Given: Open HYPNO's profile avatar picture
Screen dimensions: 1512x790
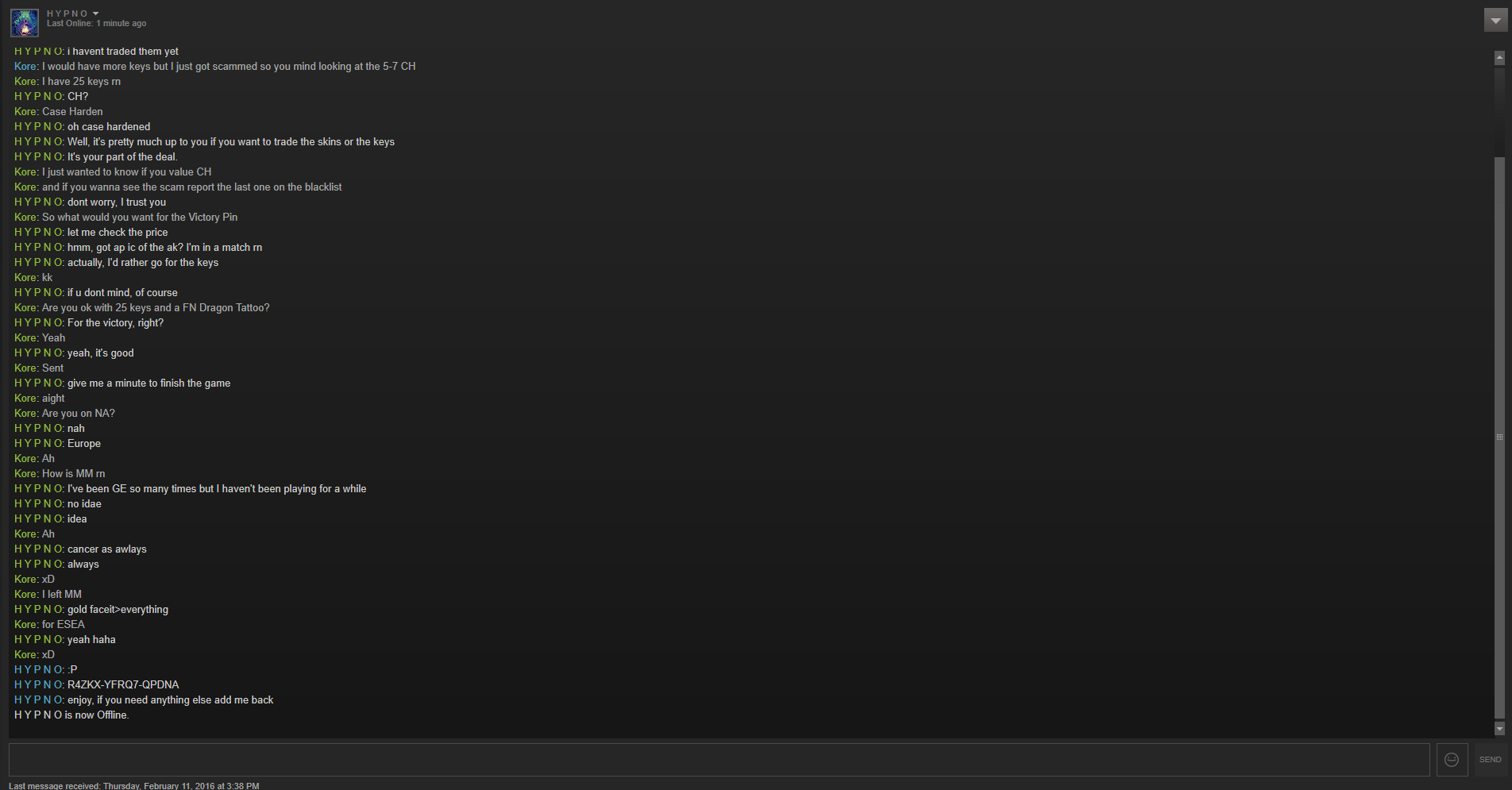Looking at the screenshot, I should [25, 23].
